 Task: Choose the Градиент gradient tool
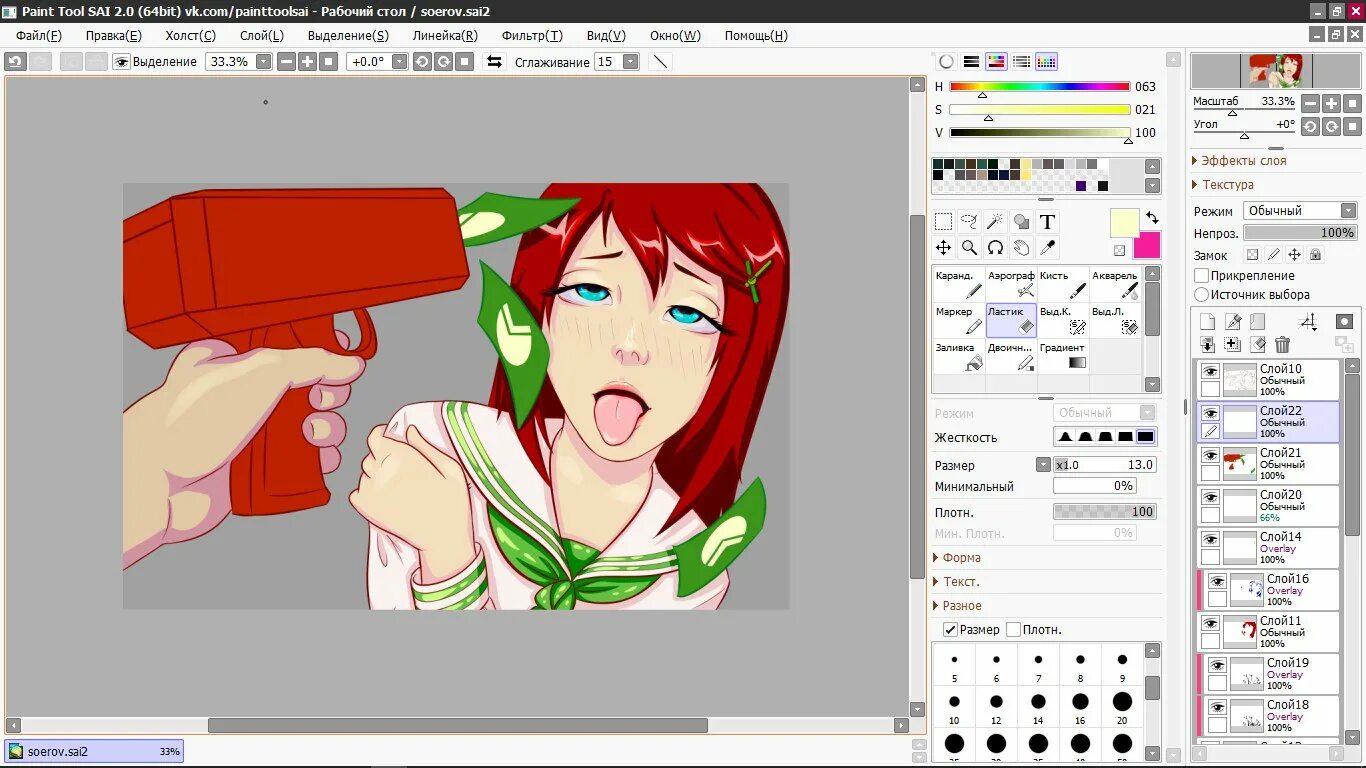point(1062,356)
